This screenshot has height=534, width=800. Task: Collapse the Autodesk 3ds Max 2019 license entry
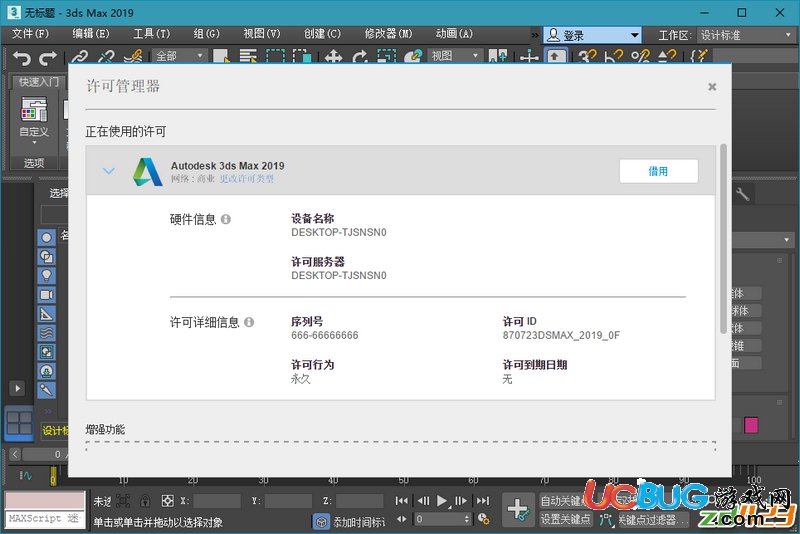tap(109, 171)
